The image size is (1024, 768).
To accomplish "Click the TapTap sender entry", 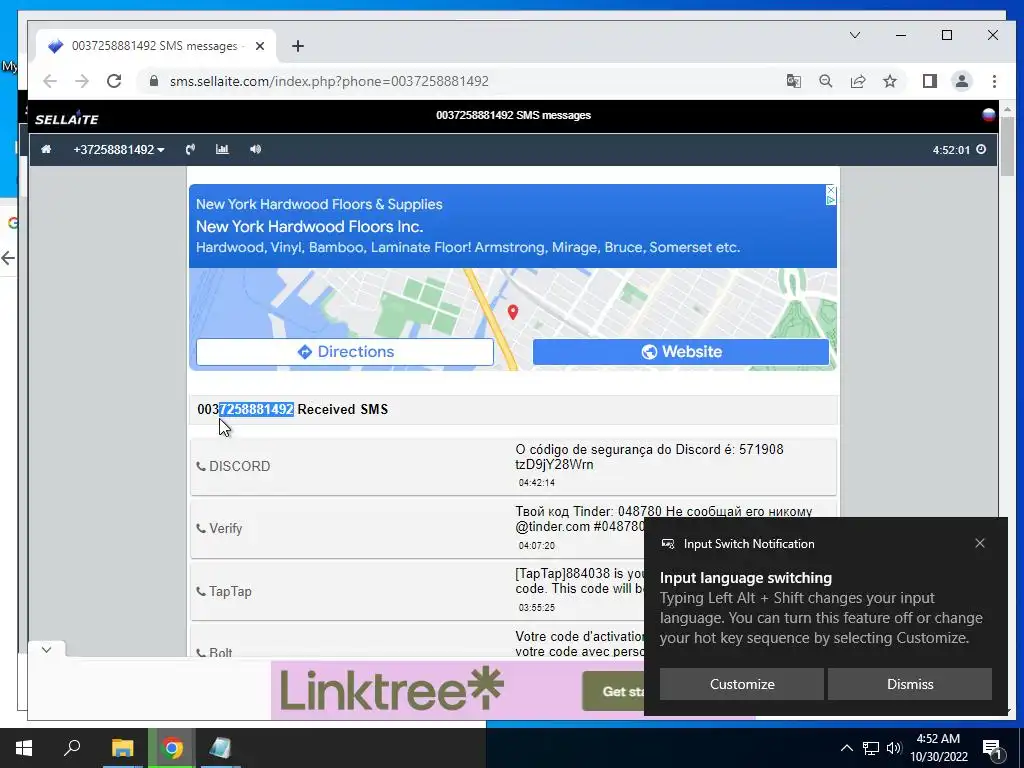I will (x=224, y=591).
